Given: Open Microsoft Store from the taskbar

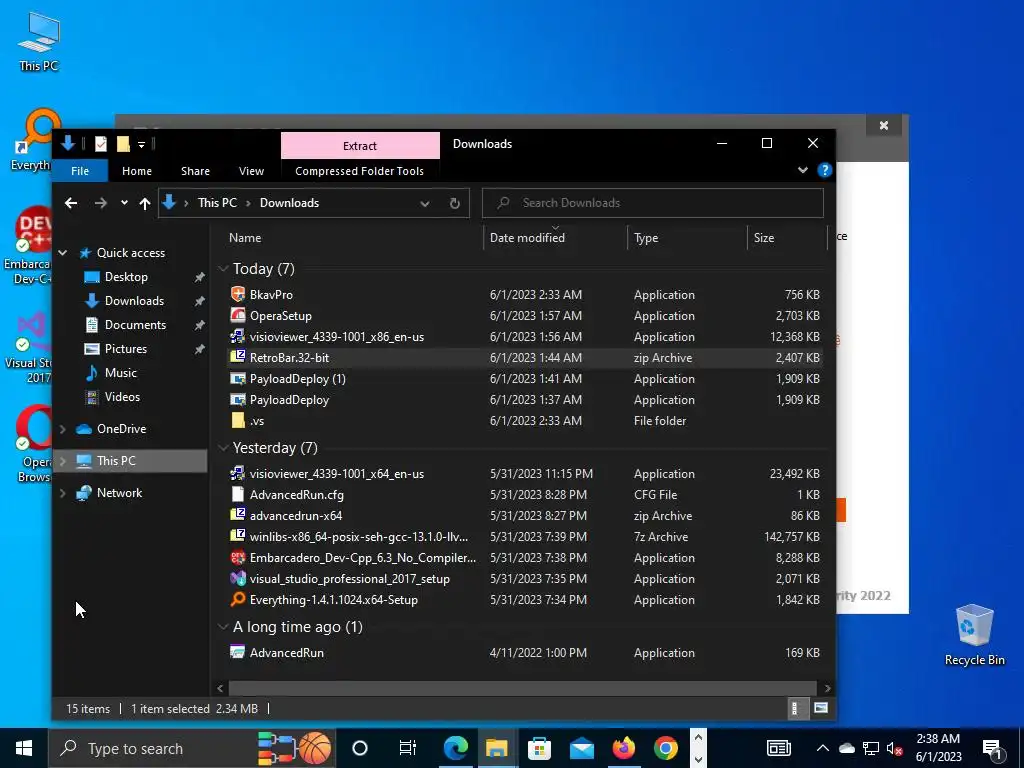Looking at the screenshot, I should pos(539,748).
